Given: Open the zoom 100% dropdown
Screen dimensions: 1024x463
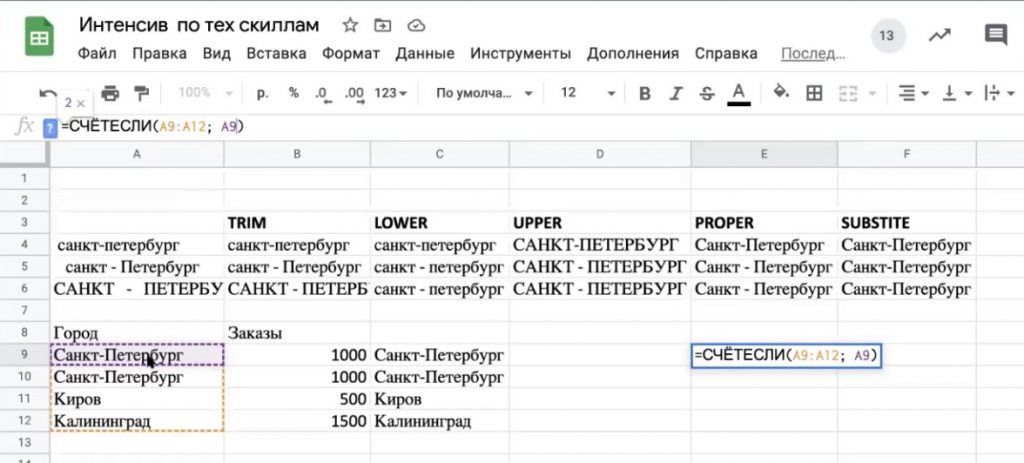Looking at the screenshot, I should coord(206,93).
